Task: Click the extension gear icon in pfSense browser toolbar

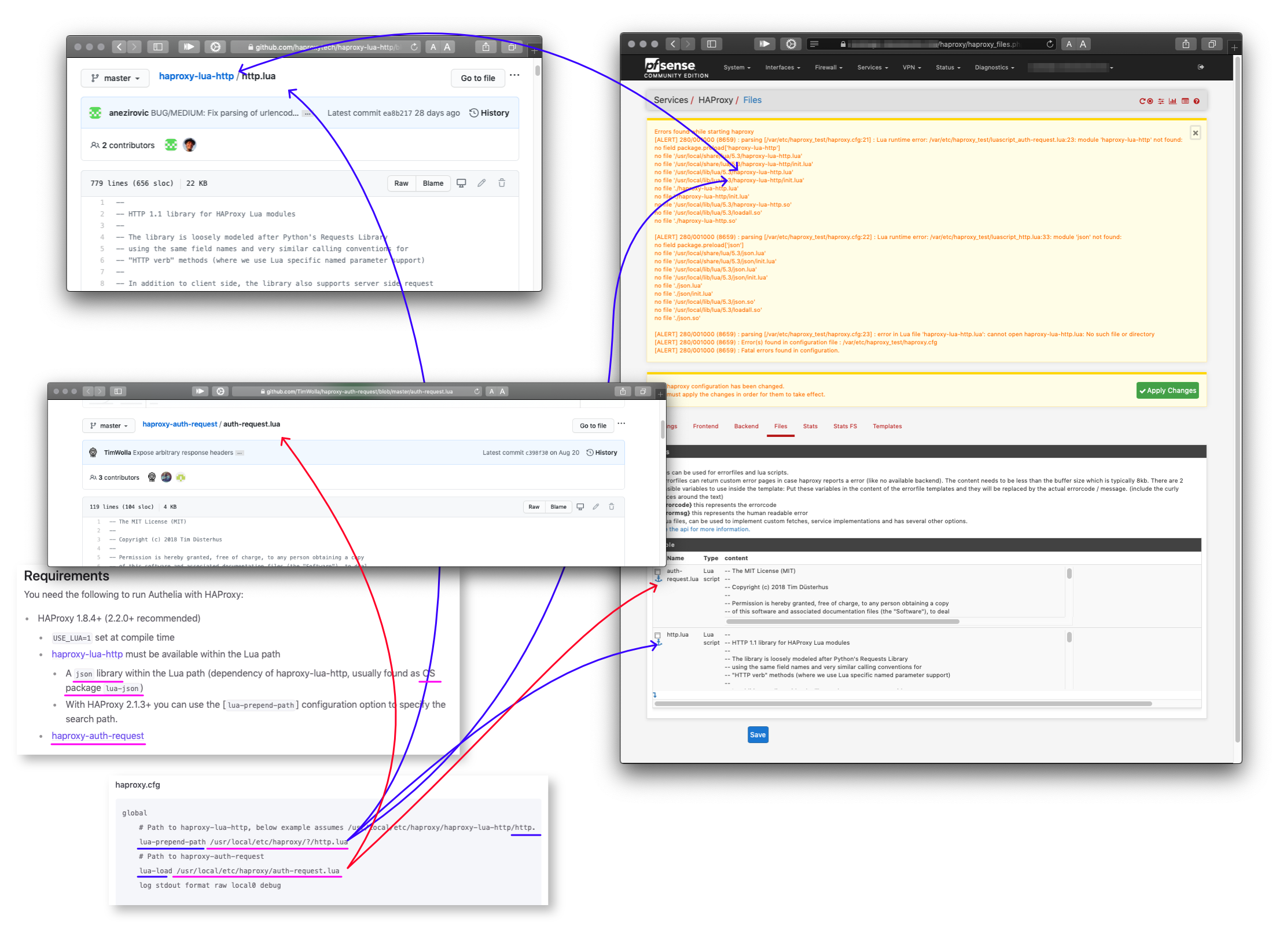Action: click(791, 44)
